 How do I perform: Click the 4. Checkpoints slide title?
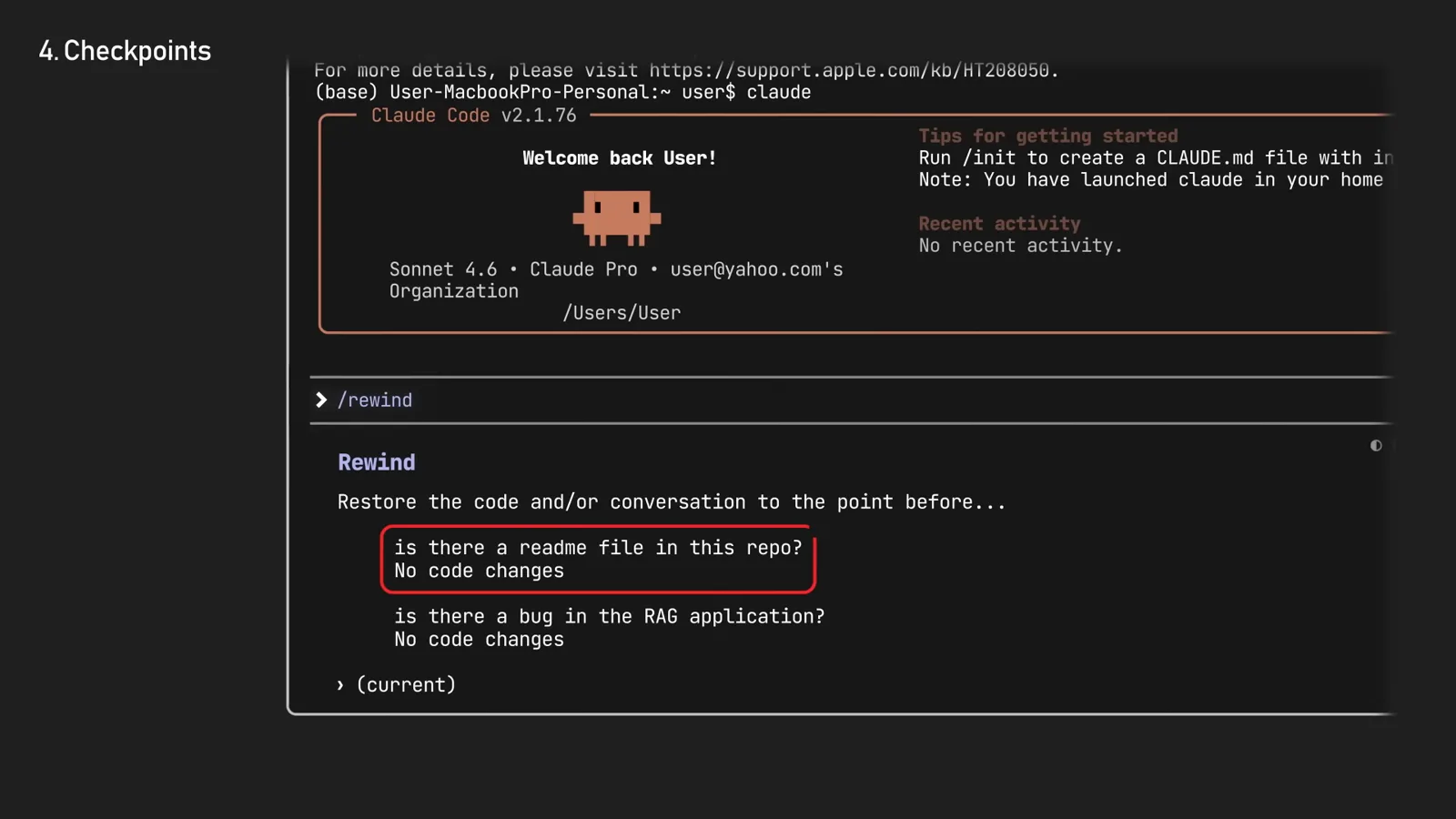point(125,51)
